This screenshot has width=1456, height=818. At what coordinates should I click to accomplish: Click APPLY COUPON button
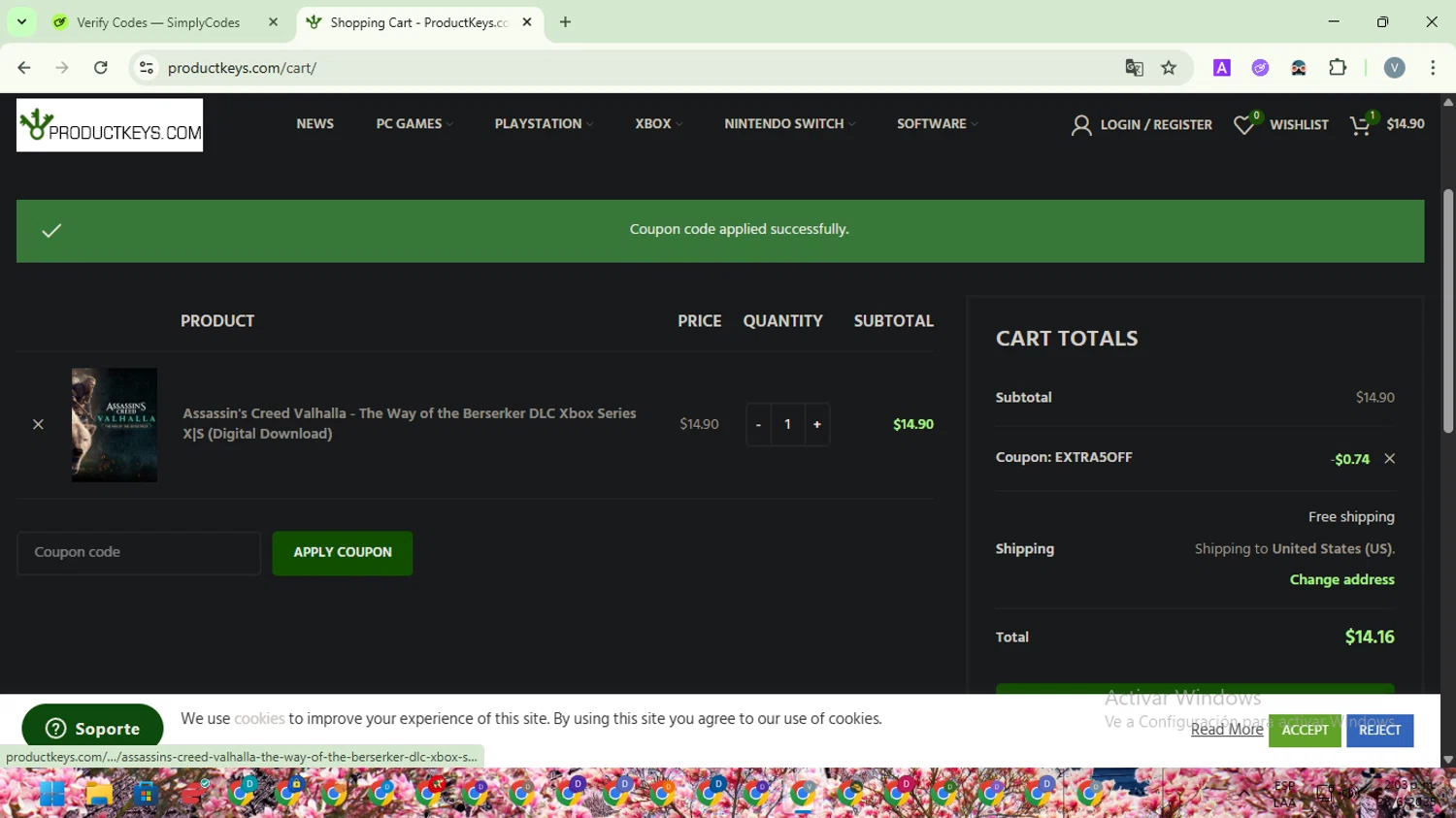tap(343, 553)
